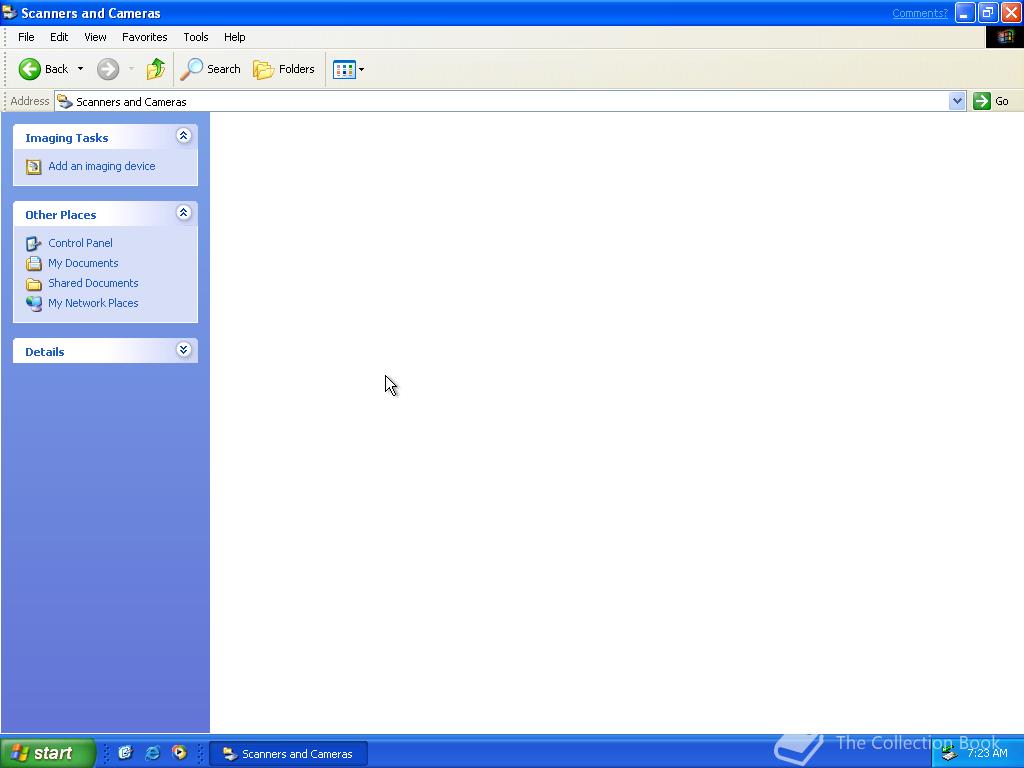This screenshot has height=768, width=1024.
Task: Open the My Documents link
Action: [x=83, y=263]
